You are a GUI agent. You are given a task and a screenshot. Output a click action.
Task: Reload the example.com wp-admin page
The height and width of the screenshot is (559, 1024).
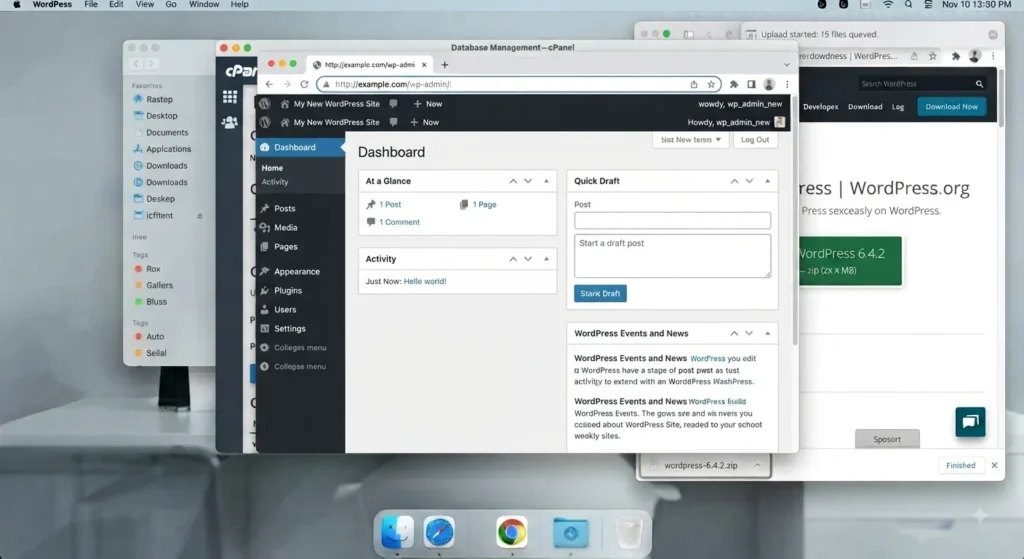click(304, 84)
